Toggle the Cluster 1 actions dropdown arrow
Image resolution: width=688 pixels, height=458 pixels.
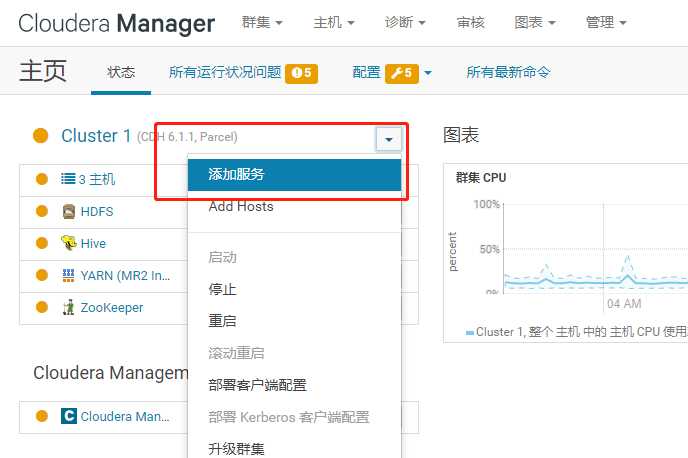click(389, 139)
